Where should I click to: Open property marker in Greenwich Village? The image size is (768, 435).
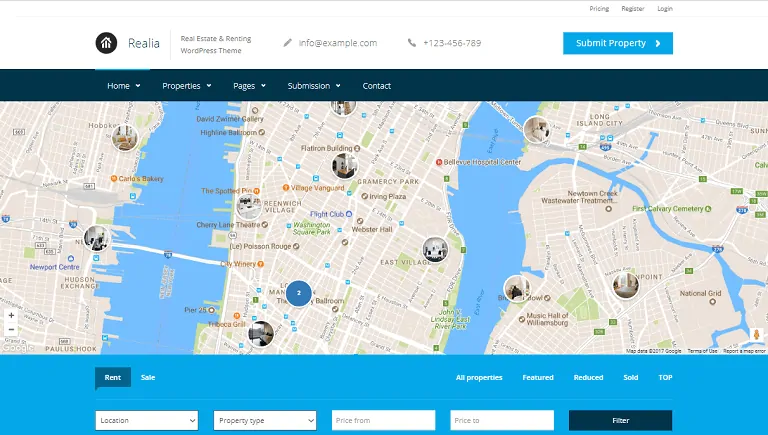pyautogui.click(x=249, y=207)
